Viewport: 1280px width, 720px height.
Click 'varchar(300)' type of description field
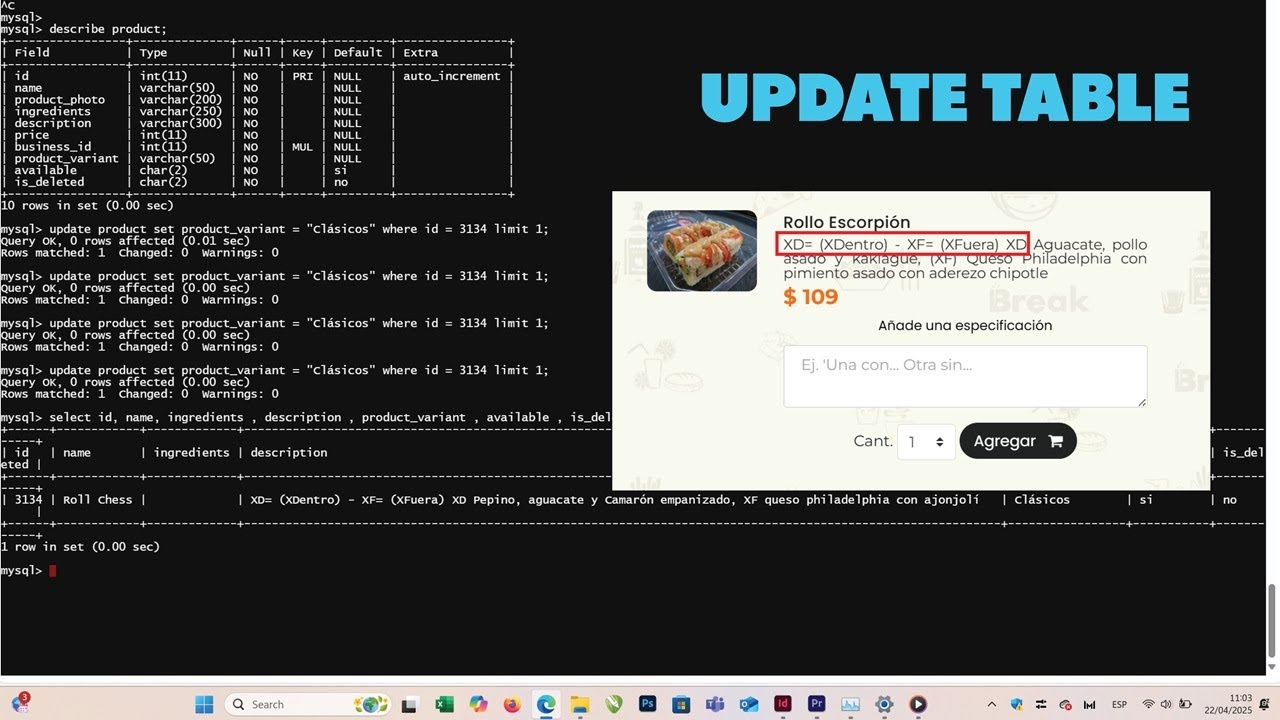point(181,123)
